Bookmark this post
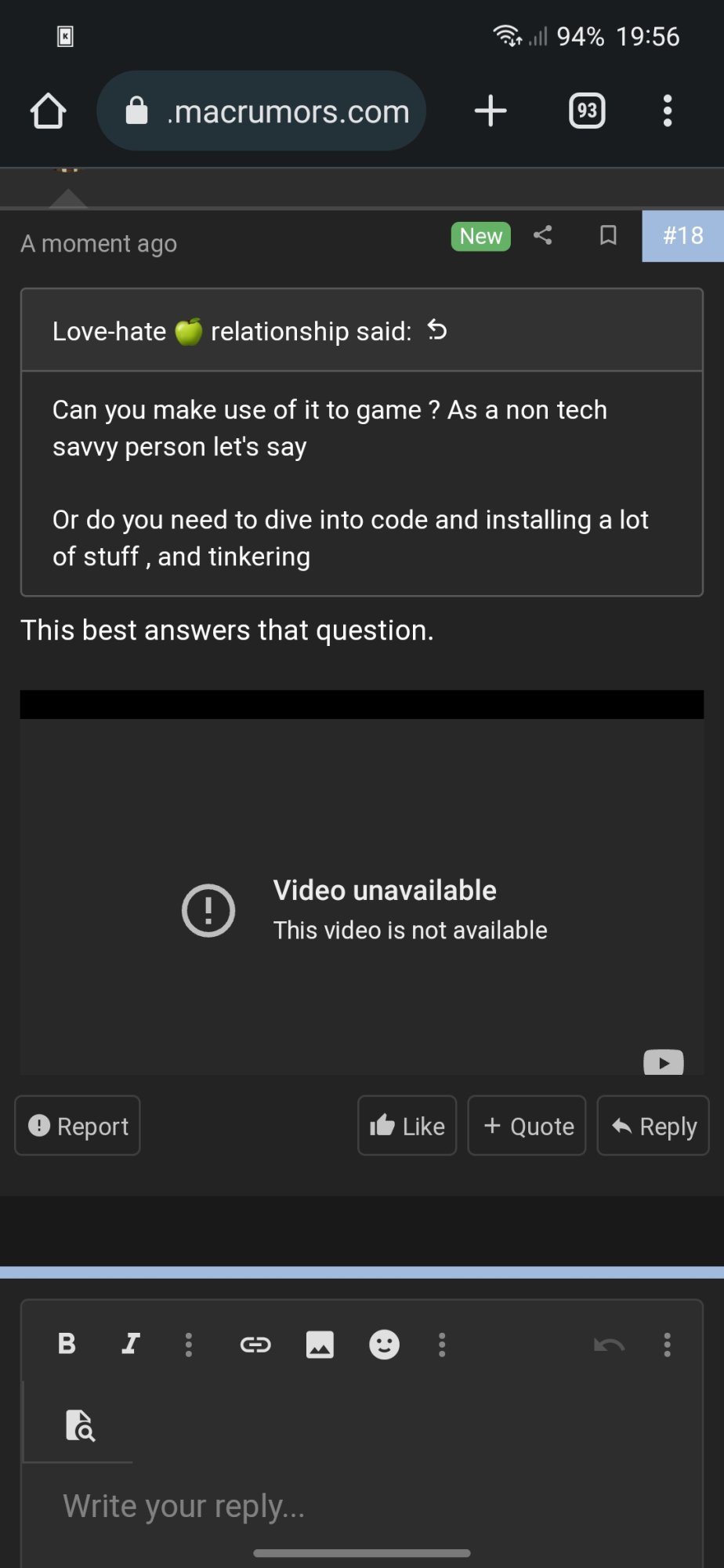 [x=608, y=235]
